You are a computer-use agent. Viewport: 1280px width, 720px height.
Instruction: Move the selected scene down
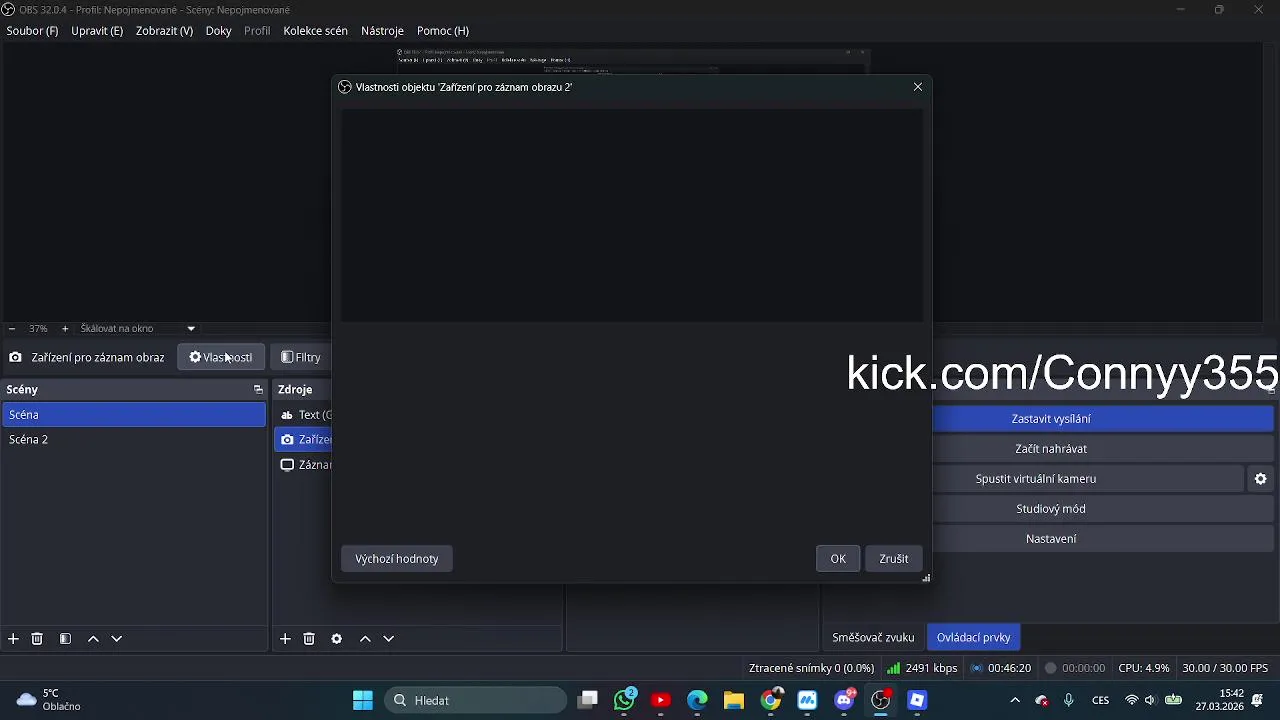tap(117, 639)
